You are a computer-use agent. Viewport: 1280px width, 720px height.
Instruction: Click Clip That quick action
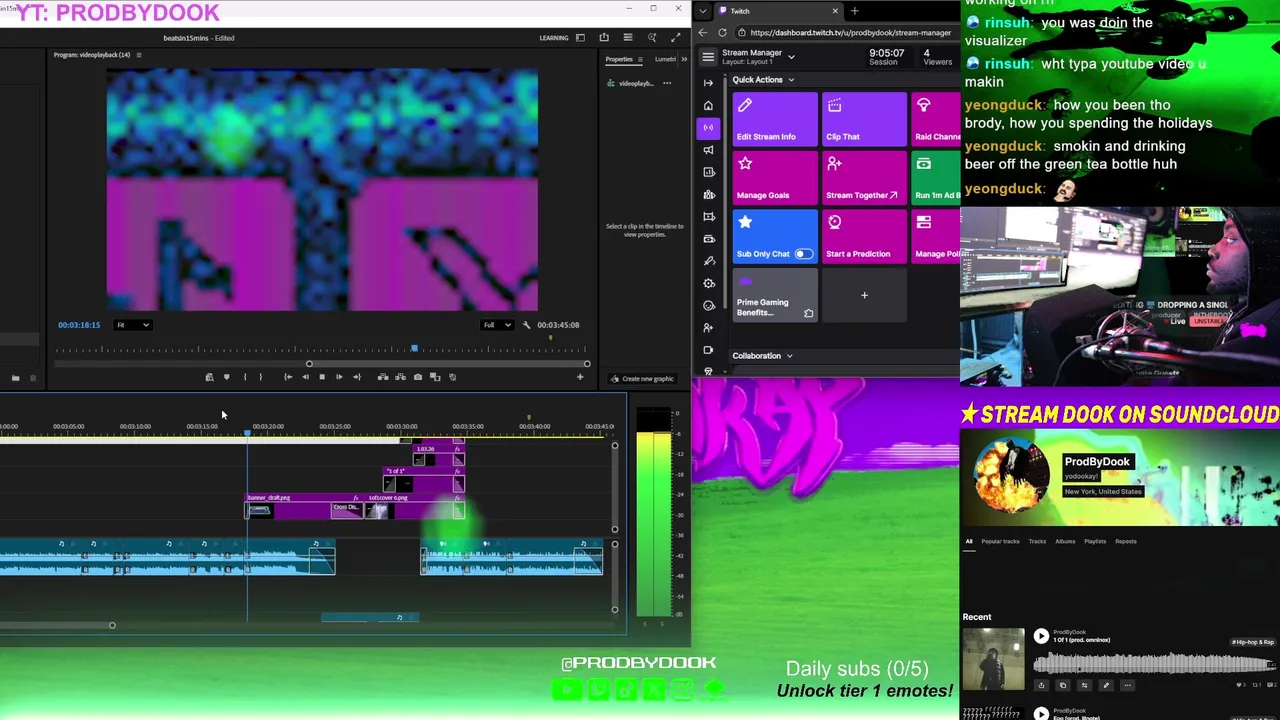pyautogui.click(x=864, y=119)
